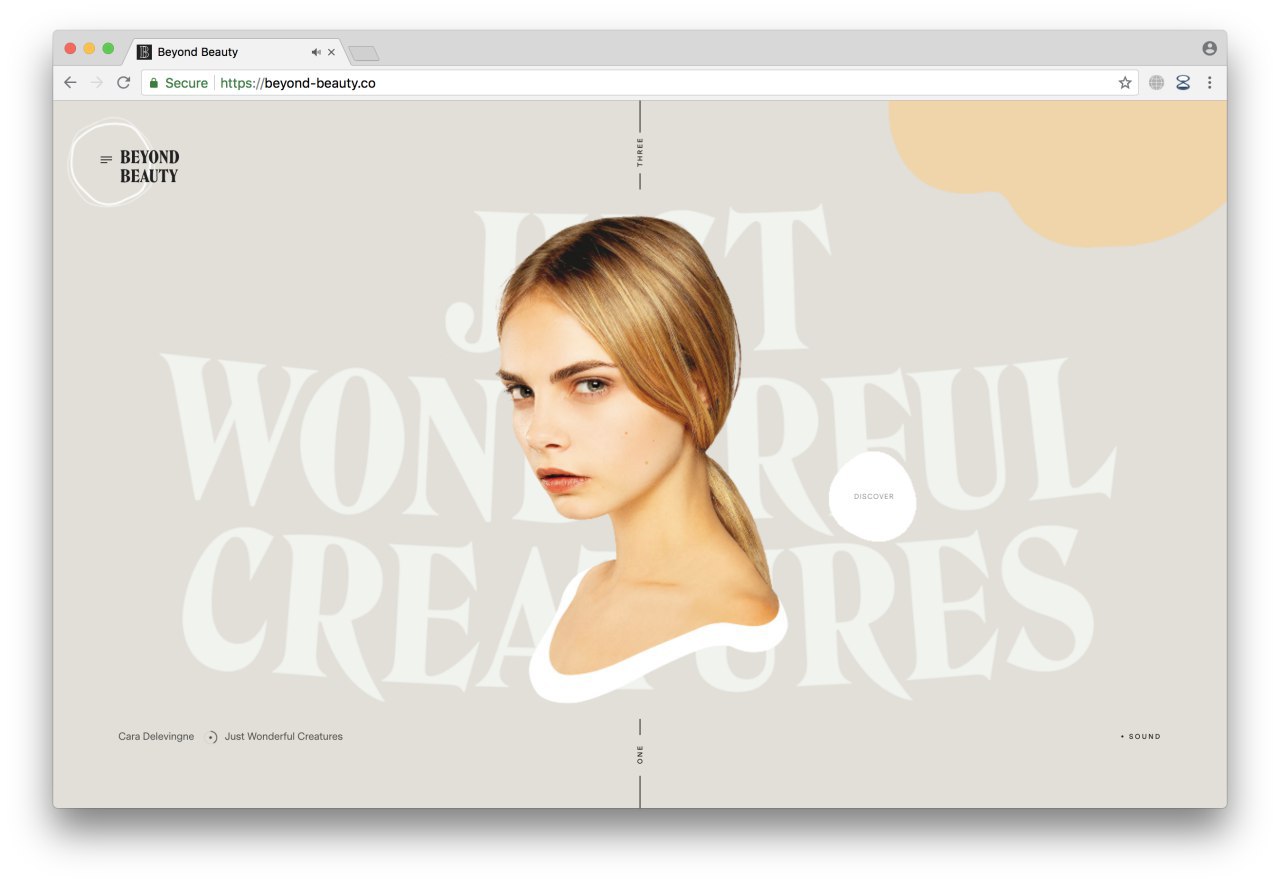Minimize the Chrome window with yellow button
This screenshot has height=884, width=1280.
coord(89,48)
